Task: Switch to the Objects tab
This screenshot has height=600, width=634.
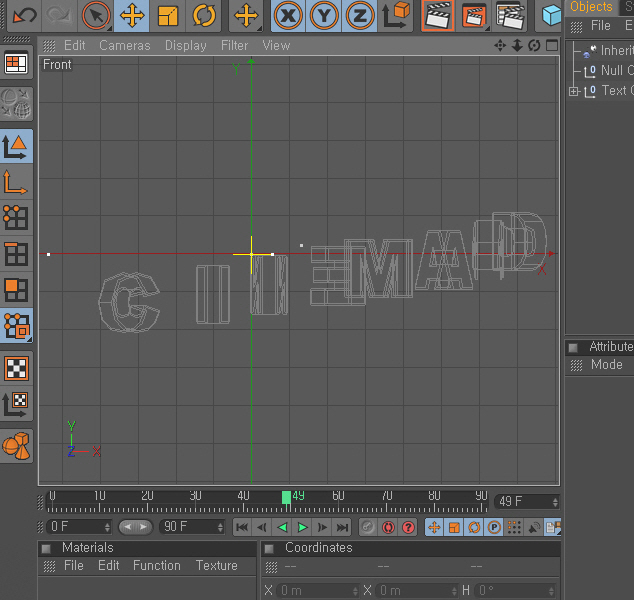Action: coord(591,7)
